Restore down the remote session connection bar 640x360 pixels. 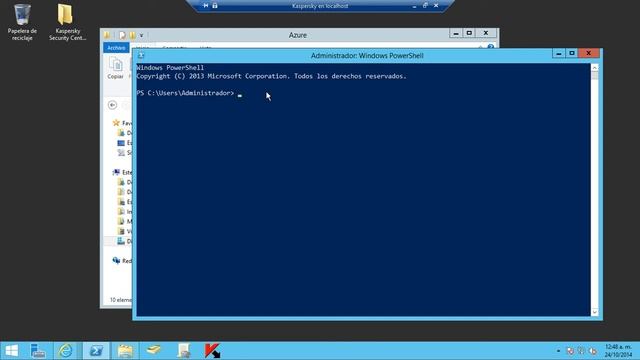pyautogui.click(x=425, y=5)
